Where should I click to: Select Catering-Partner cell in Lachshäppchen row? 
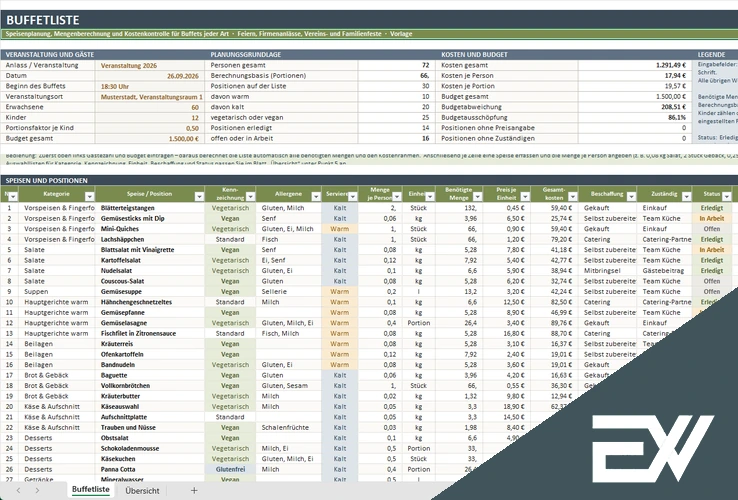(x=664, y=239)
